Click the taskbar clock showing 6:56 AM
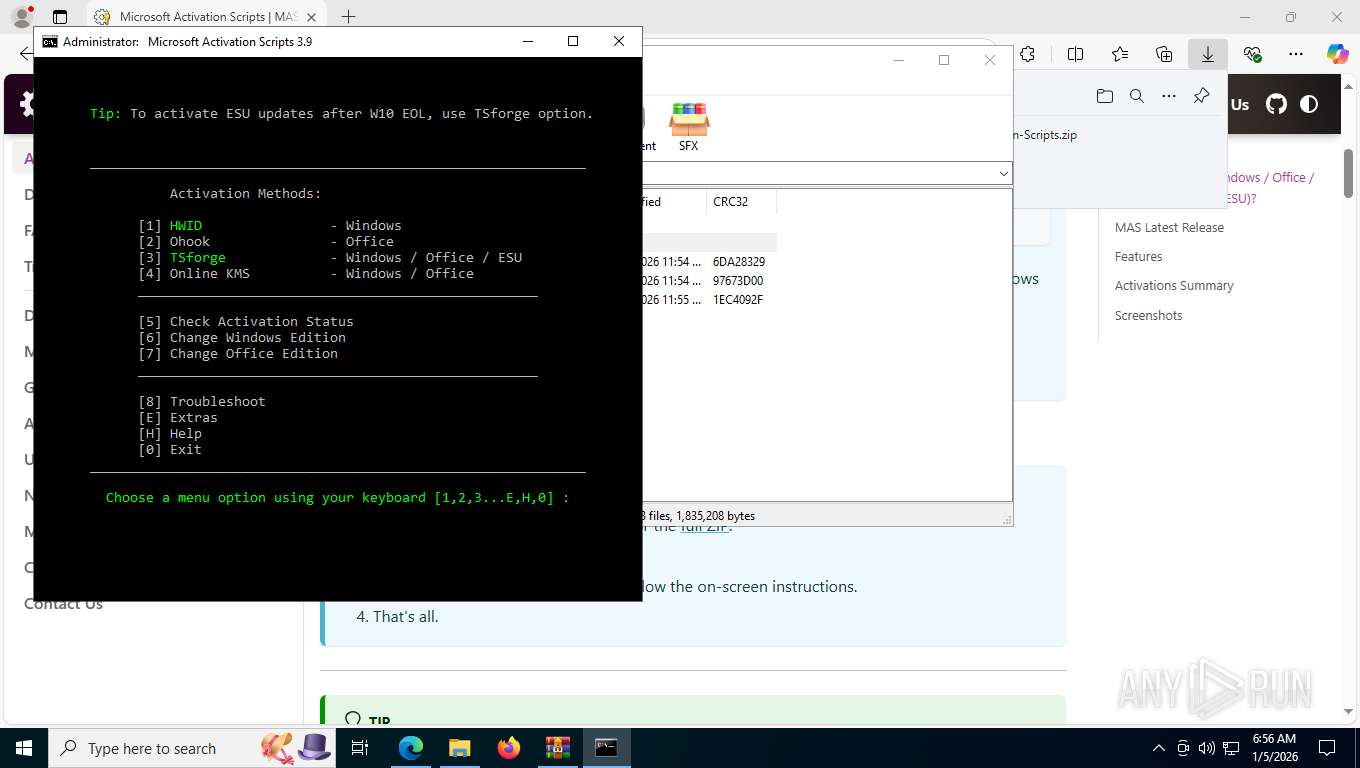The width and height of the screenshot is (1360, 768). (x=1273, y=748)
